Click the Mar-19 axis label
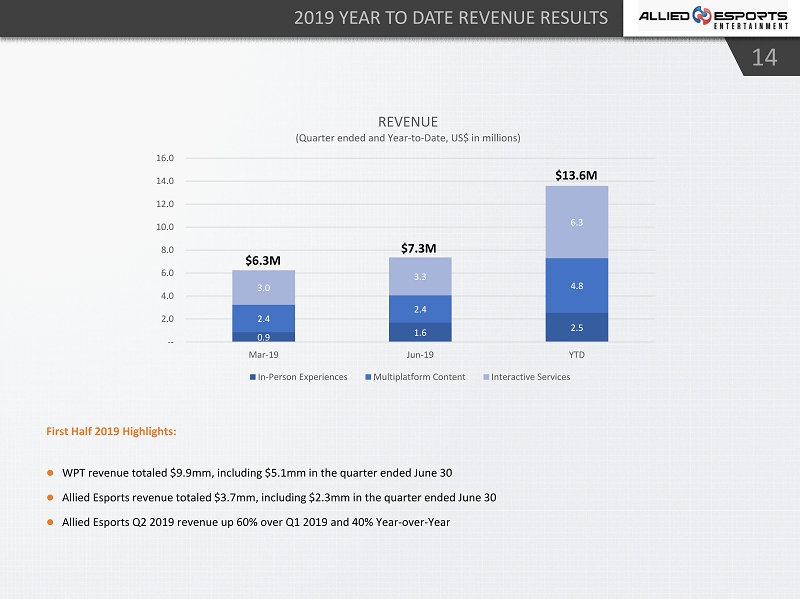This screenshot has height=599, width=800. [263, 355]
